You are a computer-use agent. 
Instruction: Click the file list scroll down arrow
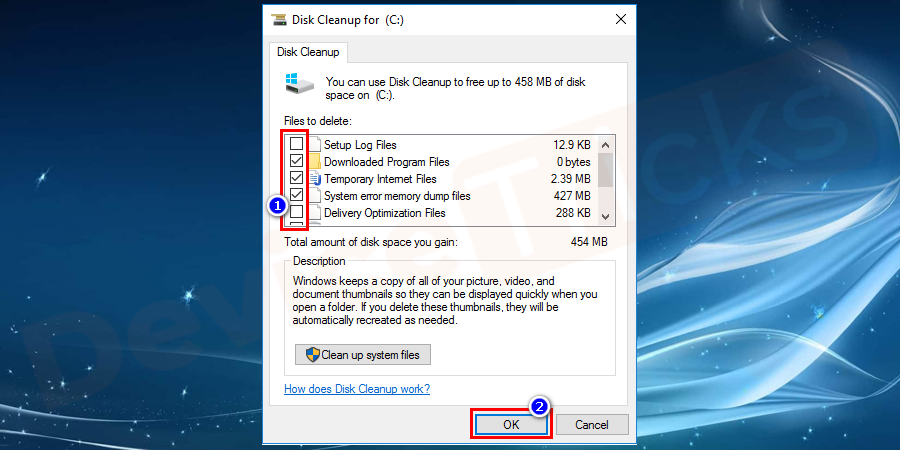(606, 216)
